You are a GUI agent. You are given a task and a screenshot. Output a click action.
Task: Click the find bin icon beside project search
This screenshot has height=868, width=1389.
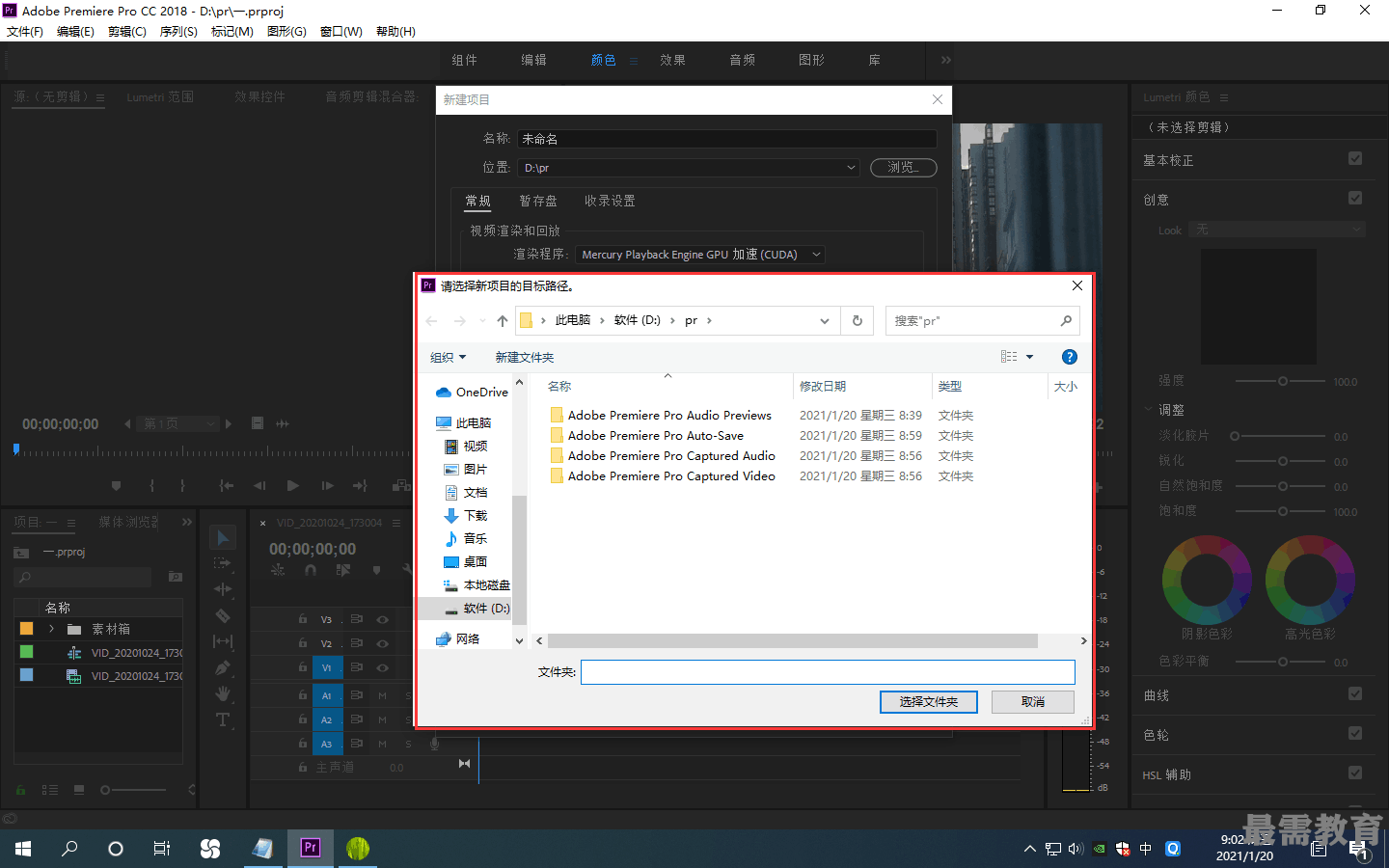coord(176,577)
